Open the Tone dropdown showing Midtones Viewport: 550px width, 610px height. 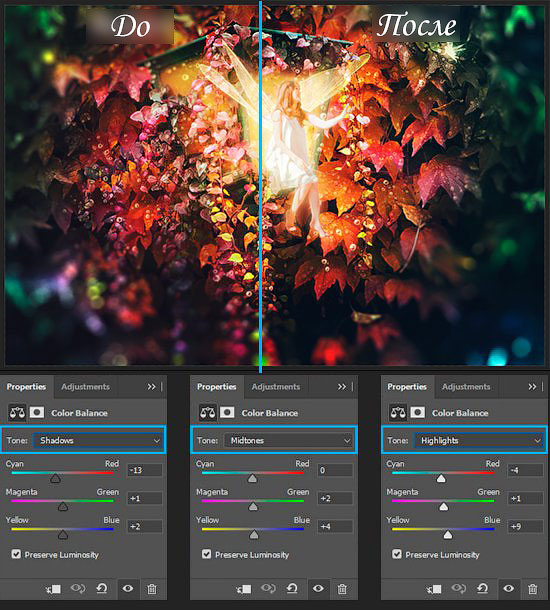coord(288,440)
